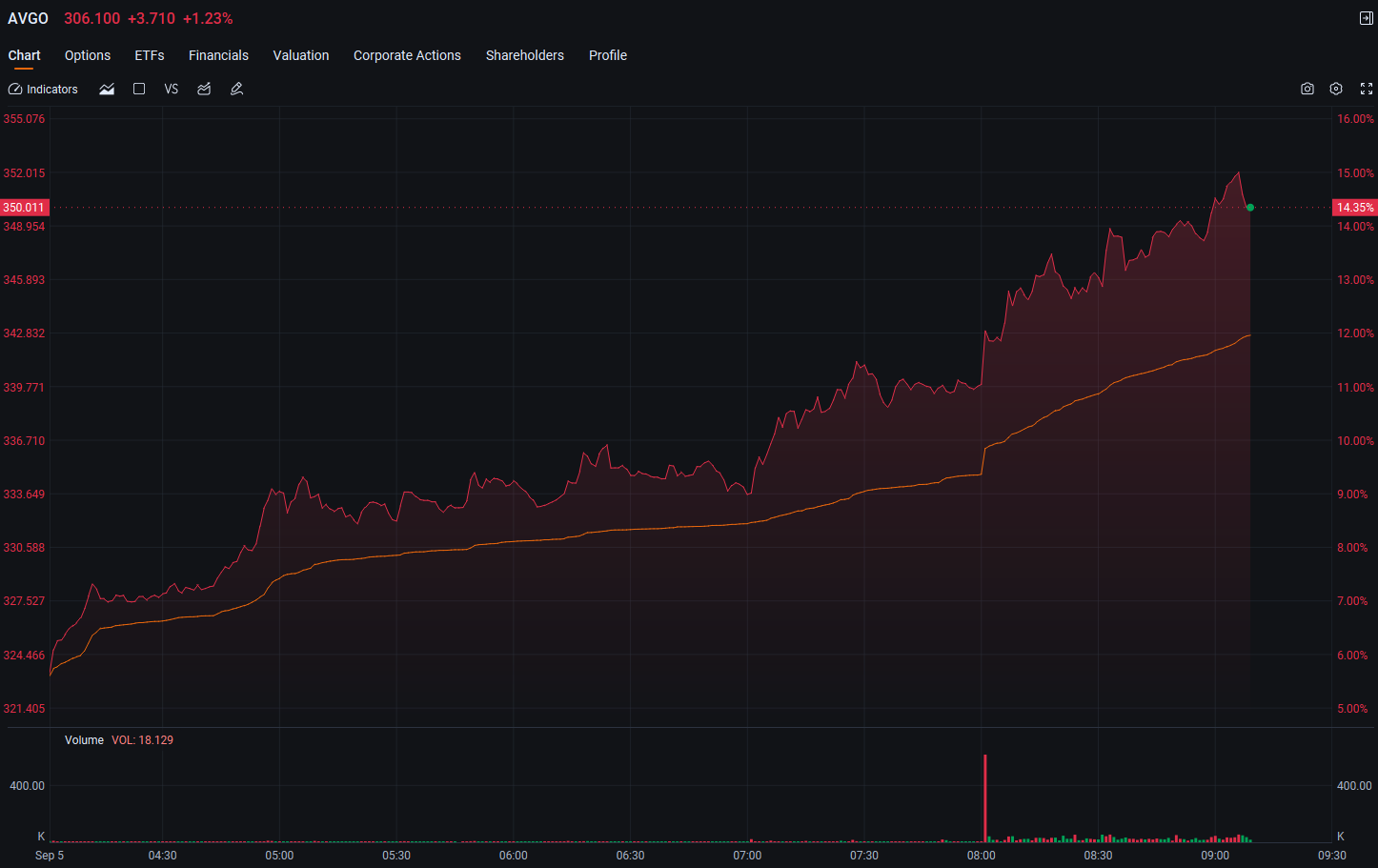Click the 339.771 price axis label

tap(24, 388)
